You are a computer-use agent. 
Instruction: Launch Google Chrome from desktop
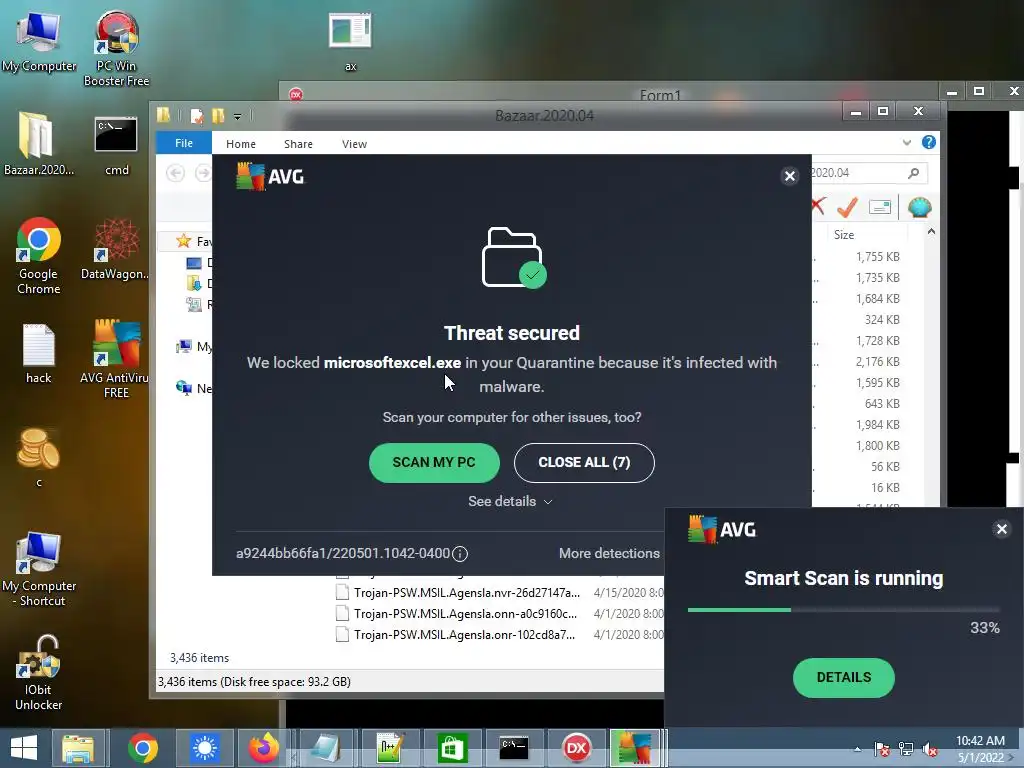(38, 255)
